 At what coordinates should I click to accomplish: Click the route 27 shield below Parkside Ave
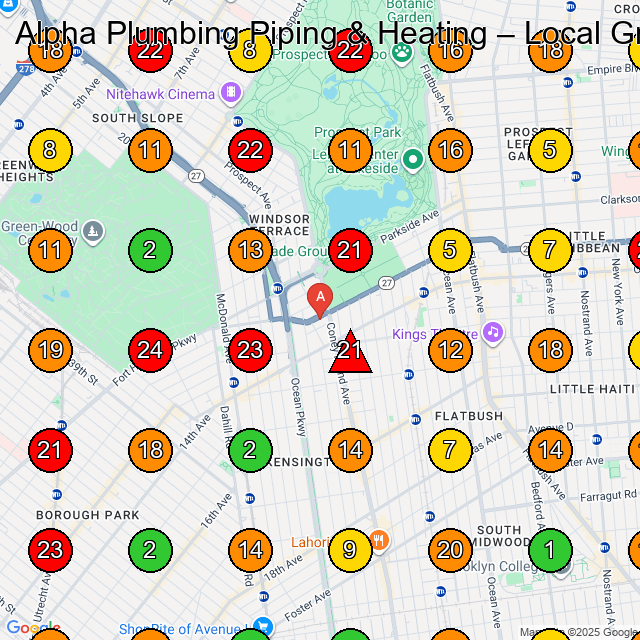(x=386, y=283)
